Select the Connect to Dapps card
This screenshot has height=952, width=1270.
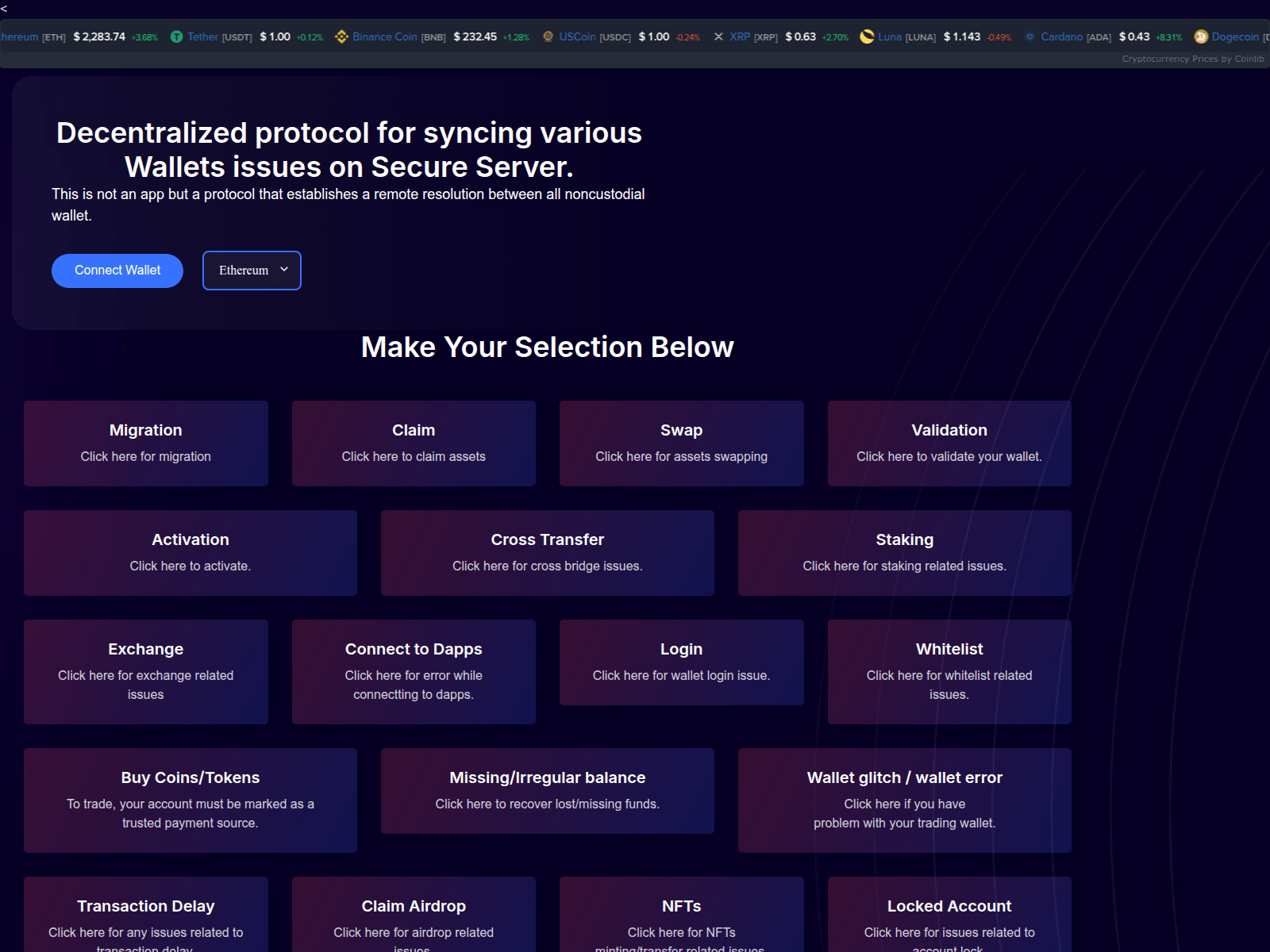tap(414, 672)
